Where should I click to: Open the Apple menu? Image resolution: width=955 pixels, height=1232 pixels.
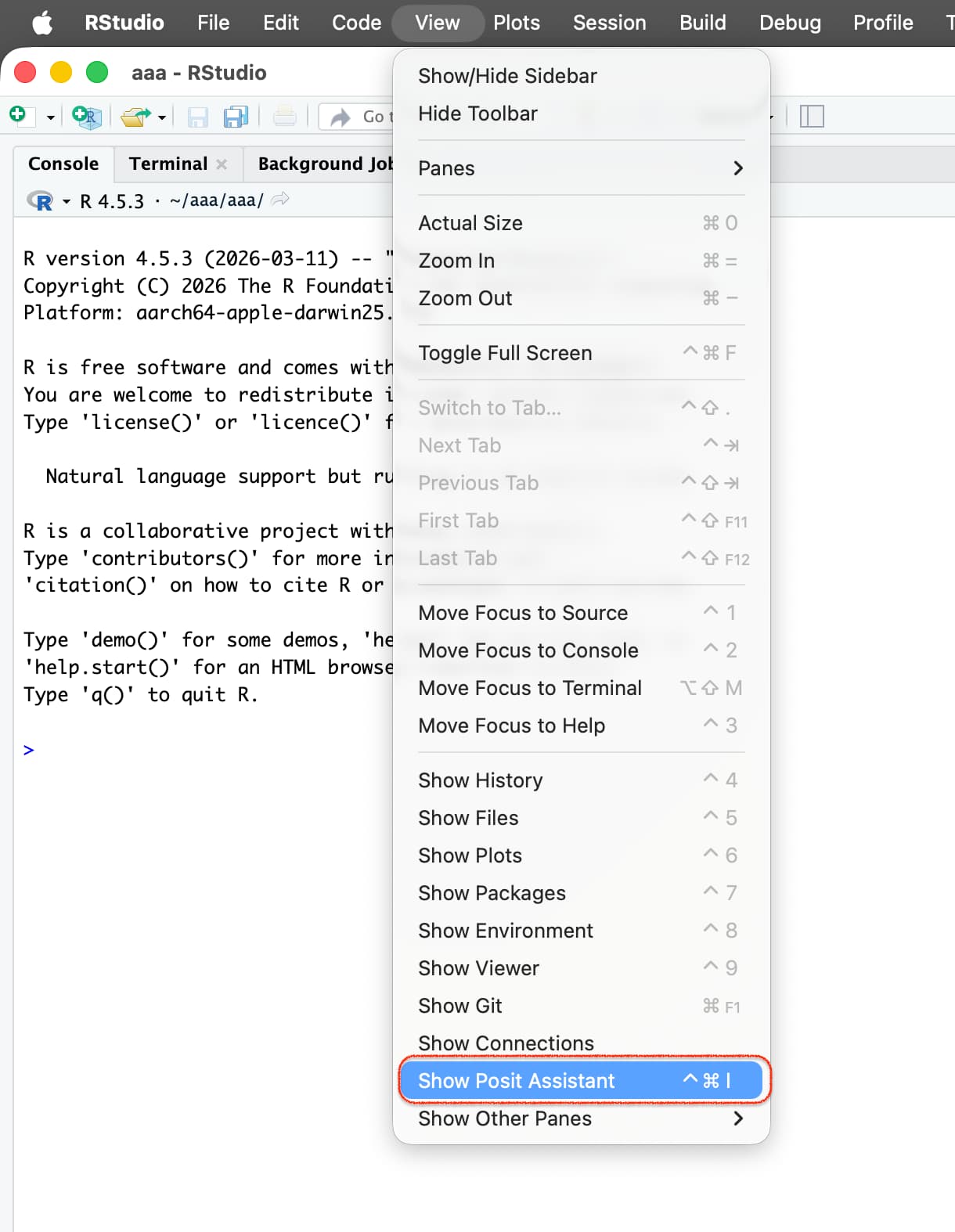(42, 23)
